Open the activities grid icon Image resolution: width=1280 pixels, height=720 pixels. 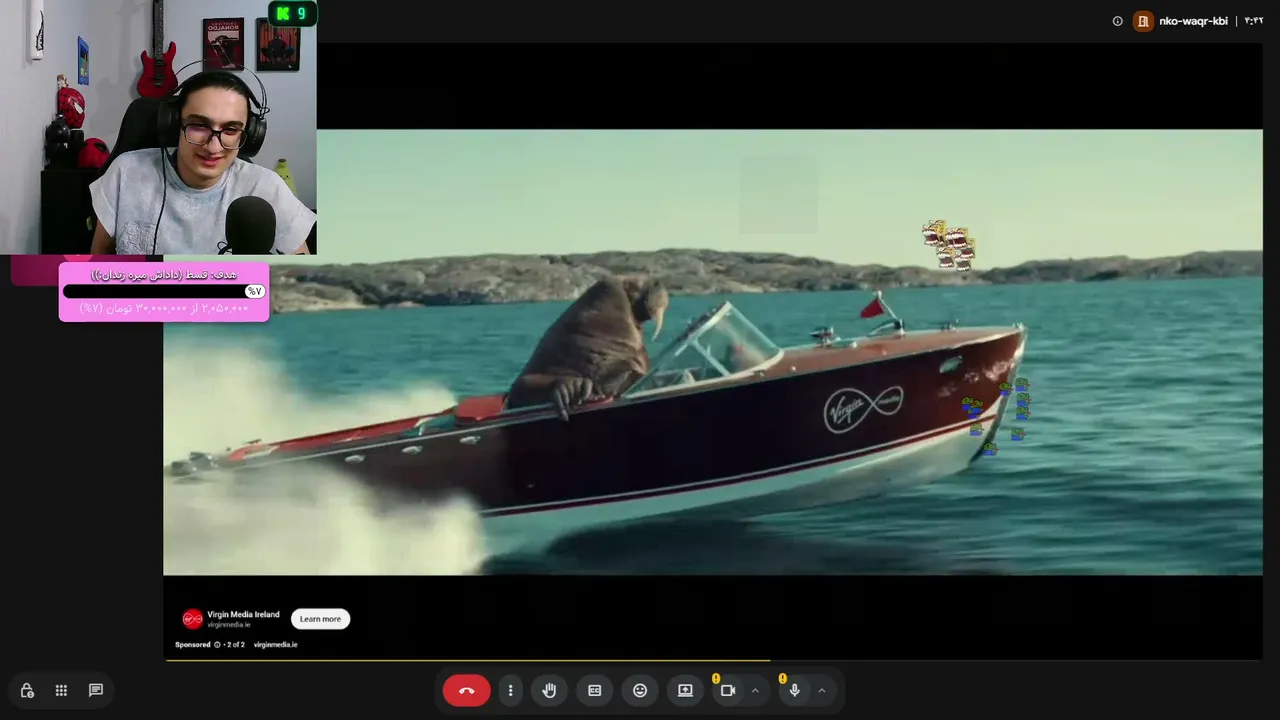[x=61, y=690]
